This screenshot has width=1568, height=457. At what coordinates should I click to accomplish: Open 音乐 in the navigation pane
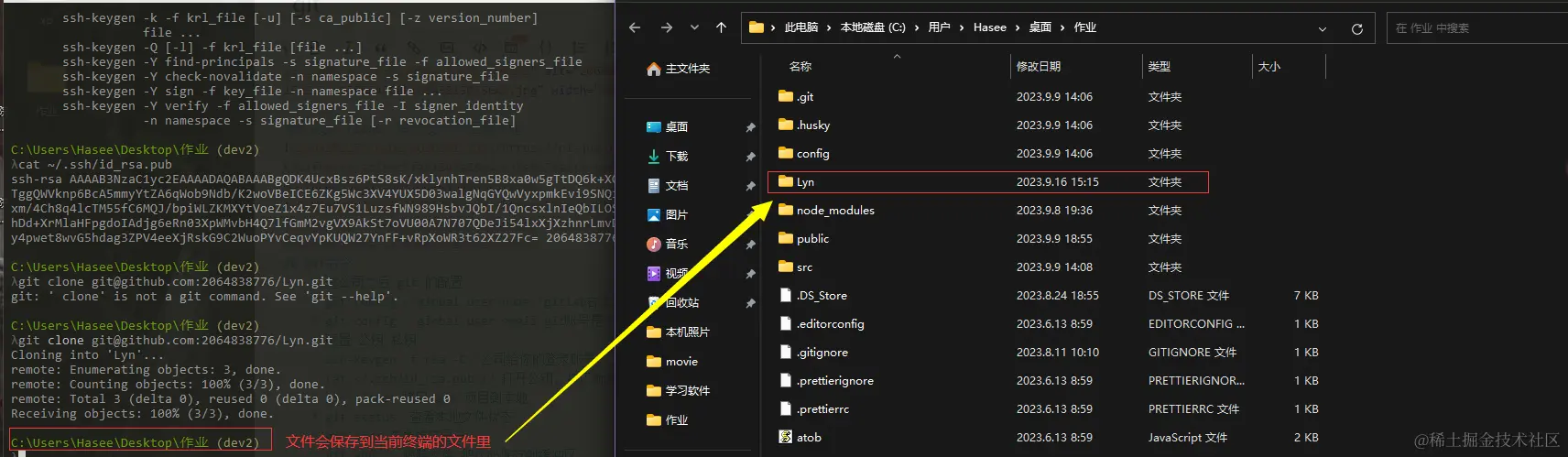click(668, 245)
